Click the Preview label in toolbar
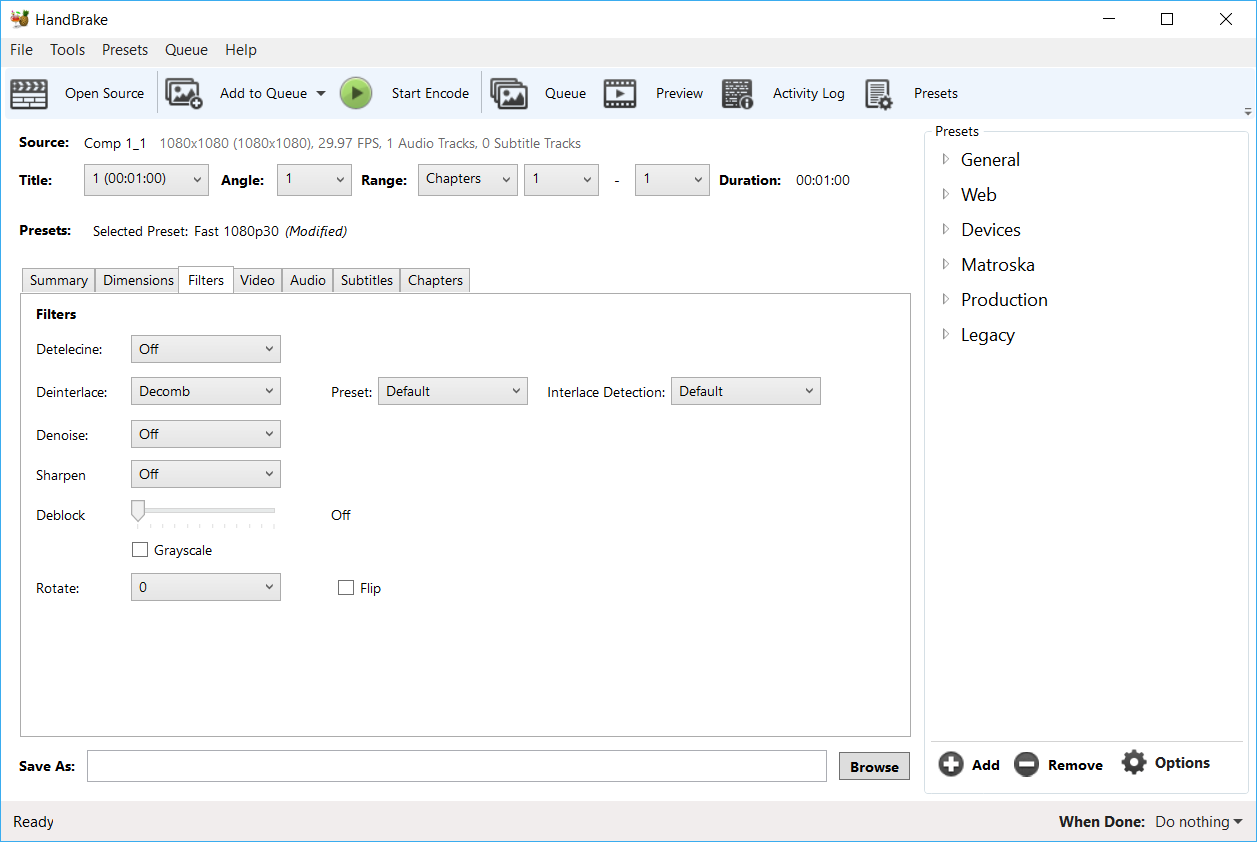The height and width of the screenshot is (842, 1257). 680,93
